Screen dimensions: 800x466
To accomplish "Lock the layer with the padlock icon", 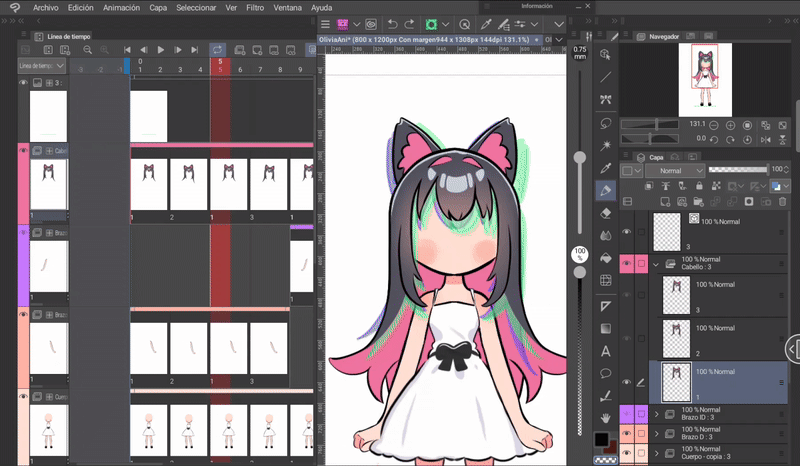I will pyautogui.click(x=699, y=186).
